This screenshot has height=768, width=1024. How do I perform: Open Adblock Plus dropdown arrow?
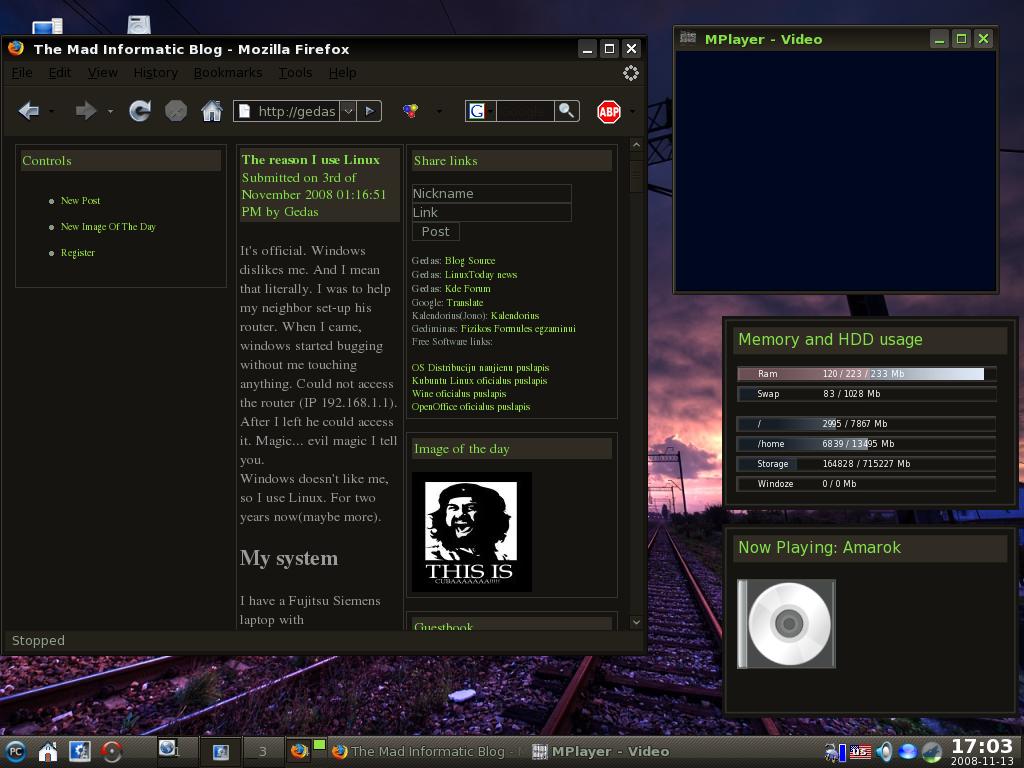click(632, 112)
